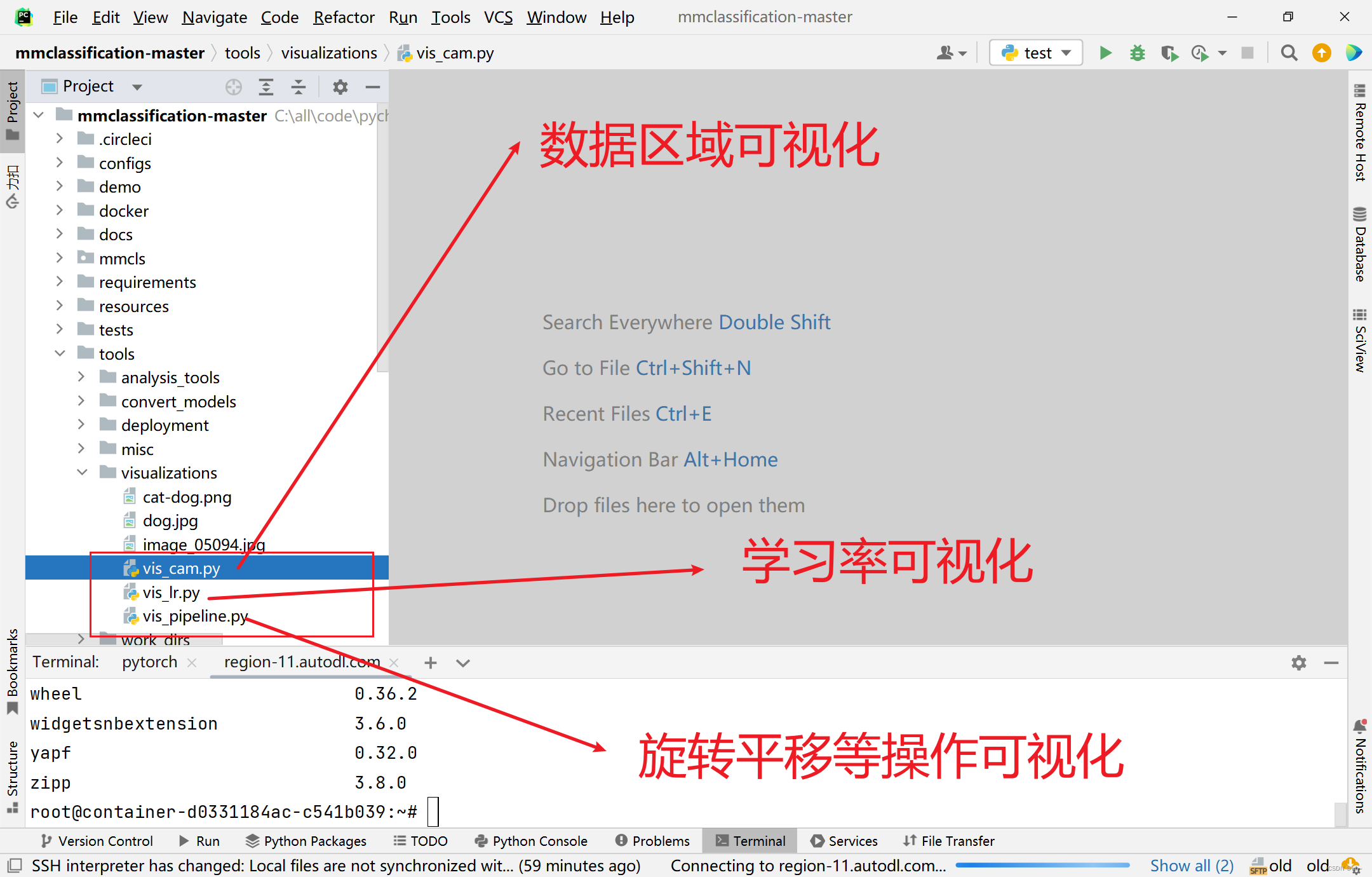Open the File menu
The height and width of the screenshot is (877, 1372).
(65, 17)
